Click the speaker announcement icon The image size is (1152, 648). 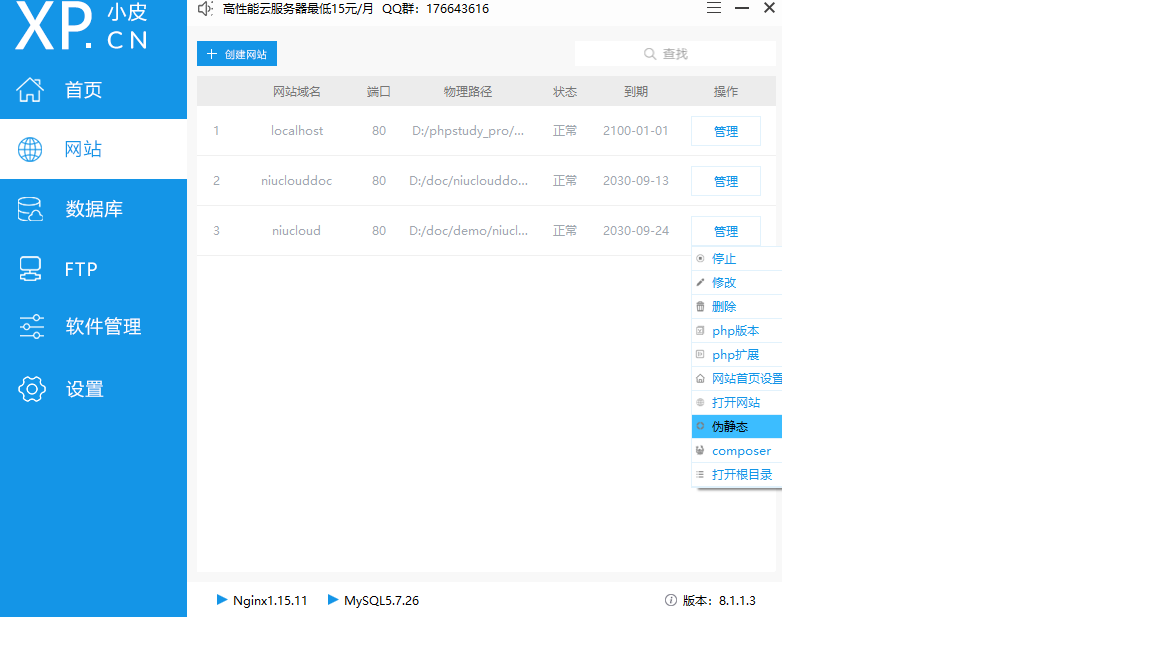coord(206,8)
